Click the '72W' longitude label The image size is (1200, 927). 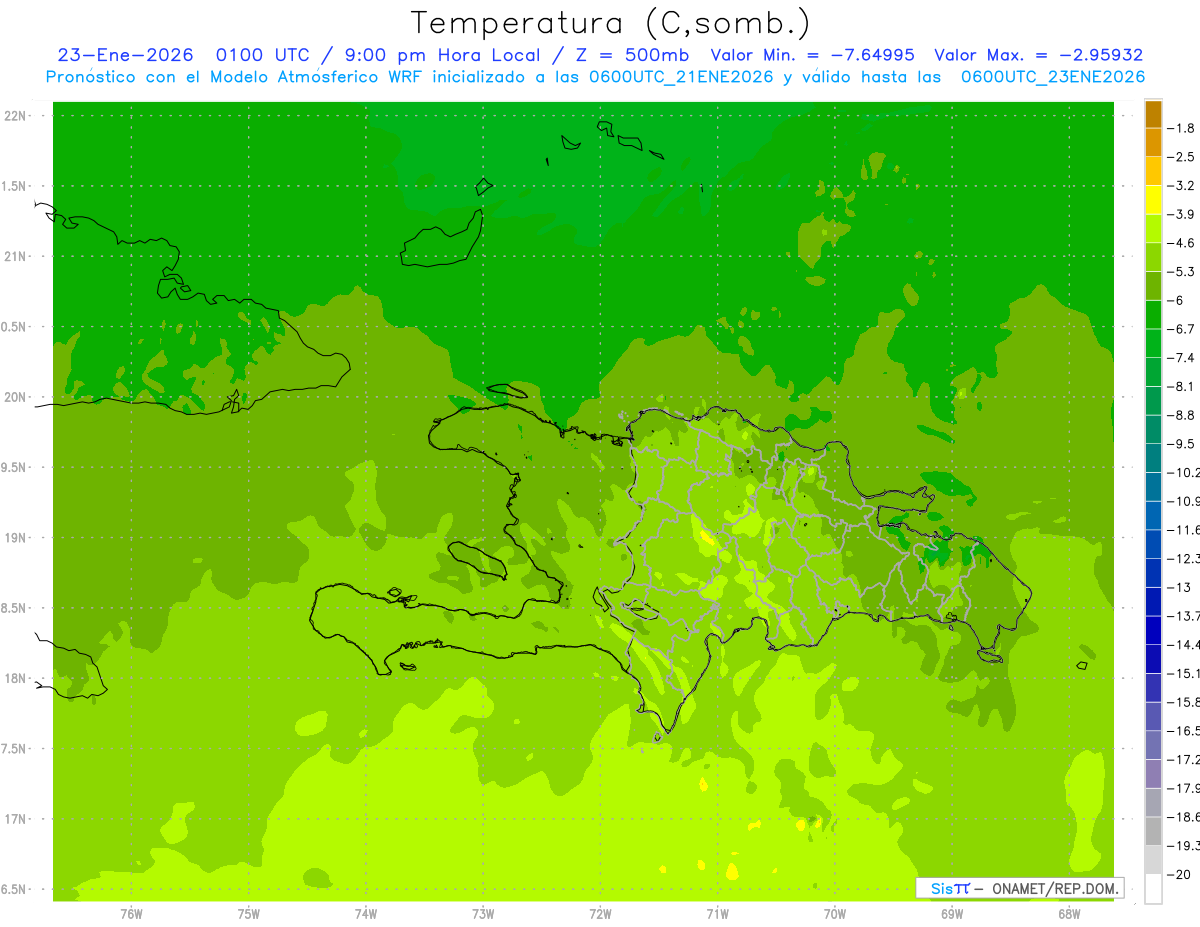pos(600,913)
